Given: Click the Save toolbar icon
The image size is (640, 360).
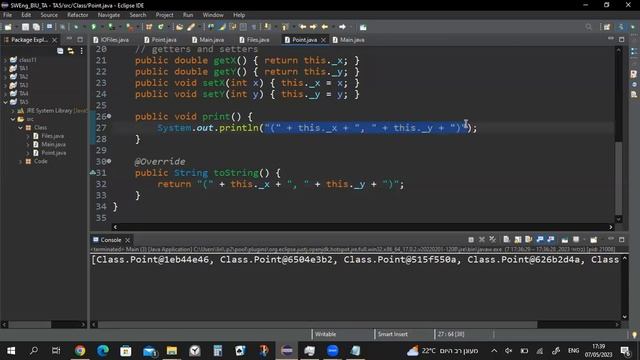Looking at the screenshot, I should [x=25, y=27].
